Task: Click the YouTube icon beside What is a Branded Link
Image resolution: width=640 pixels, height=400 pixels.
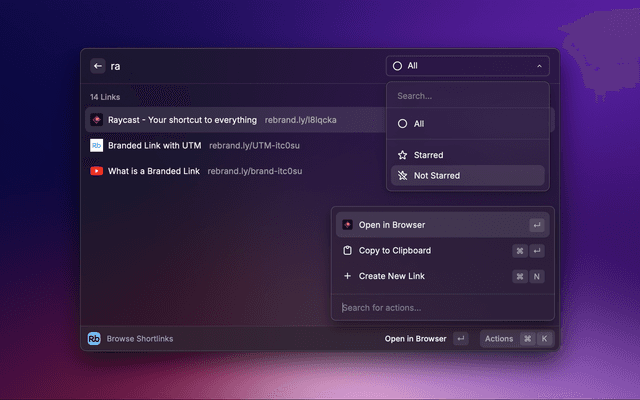Action: (97, 171)
